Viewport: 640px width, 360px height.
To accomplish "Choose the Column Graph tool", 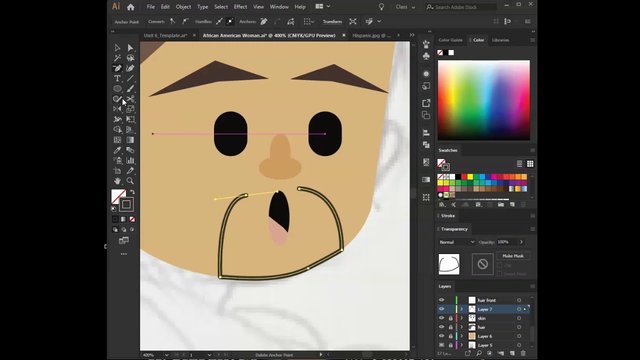I will 130,160.
